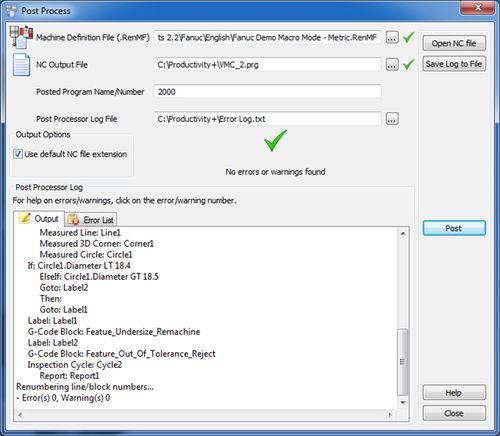Select log line 'Renumbering line/block numbers...'
Viewport: 500px width, 436px height.
85,387
